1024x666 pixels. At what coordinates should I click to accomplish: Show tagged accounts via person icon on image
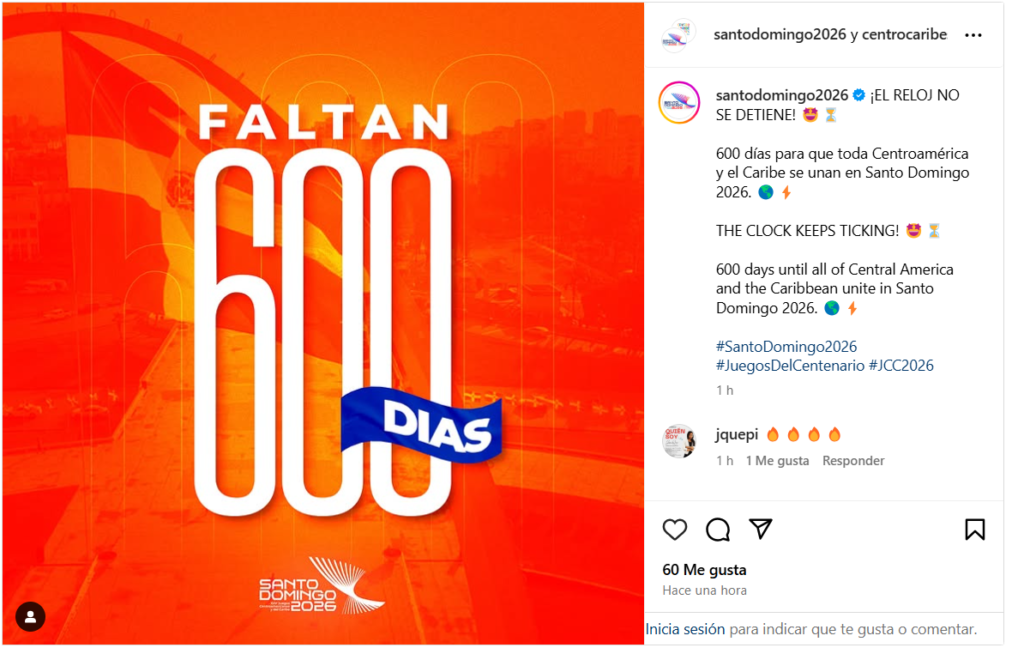[x=30, y=616]
